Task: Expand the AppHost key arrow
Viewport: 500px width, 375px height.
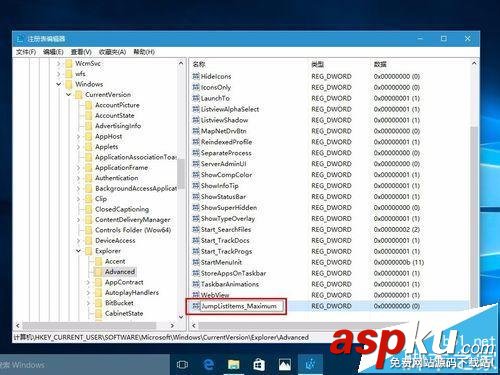Action: tap(78, 136)
